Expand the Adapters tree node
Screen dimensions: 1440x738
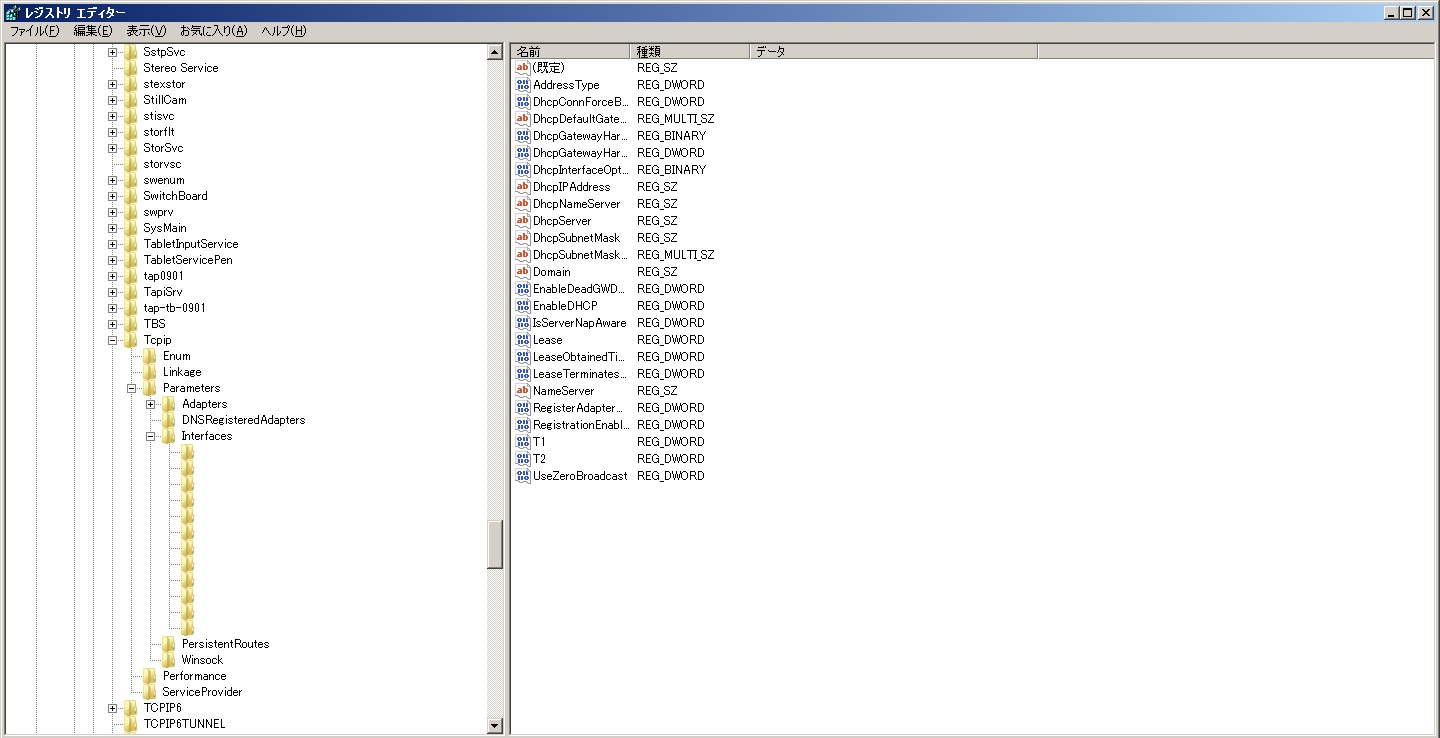tap(151, 404)
